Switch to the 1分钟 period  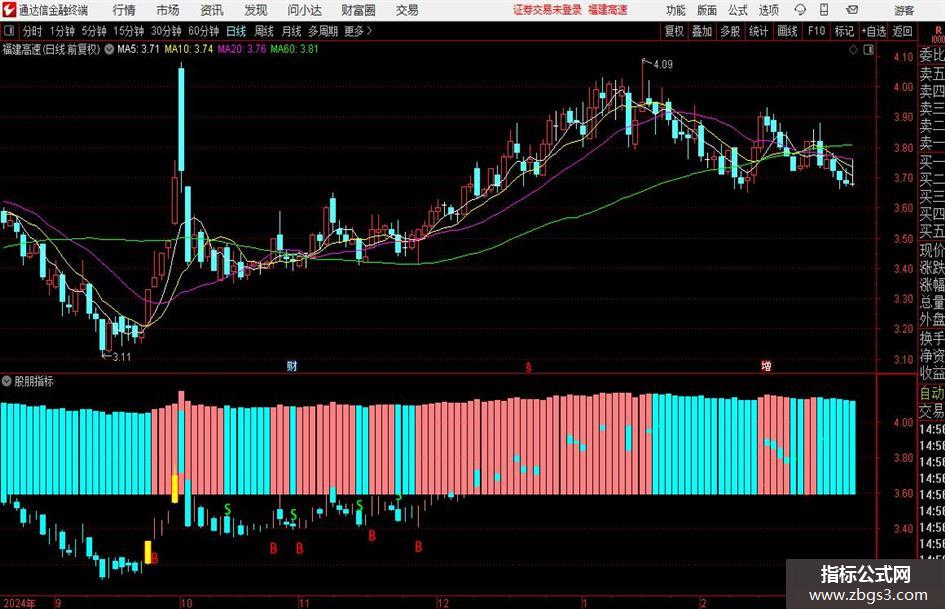coord(61,31)
